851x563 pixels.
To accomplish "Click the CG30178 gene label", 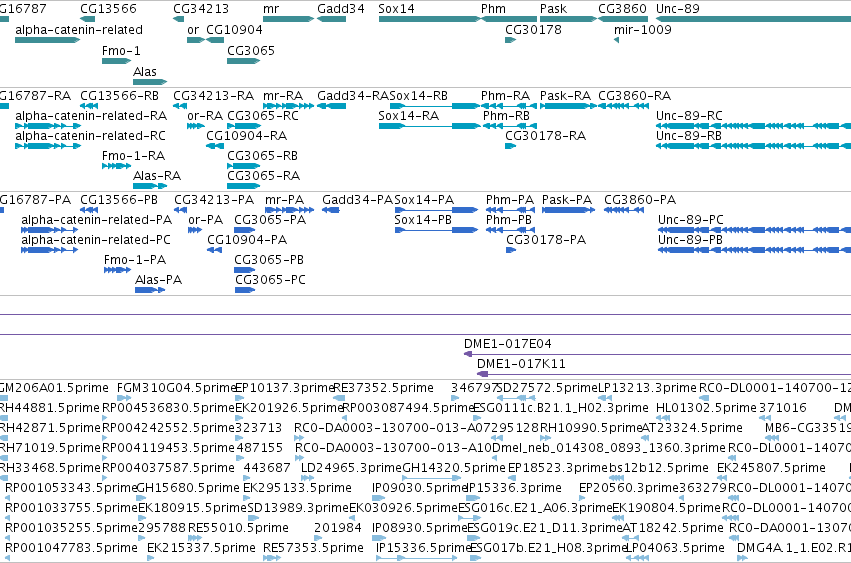I will pos(533,30).
